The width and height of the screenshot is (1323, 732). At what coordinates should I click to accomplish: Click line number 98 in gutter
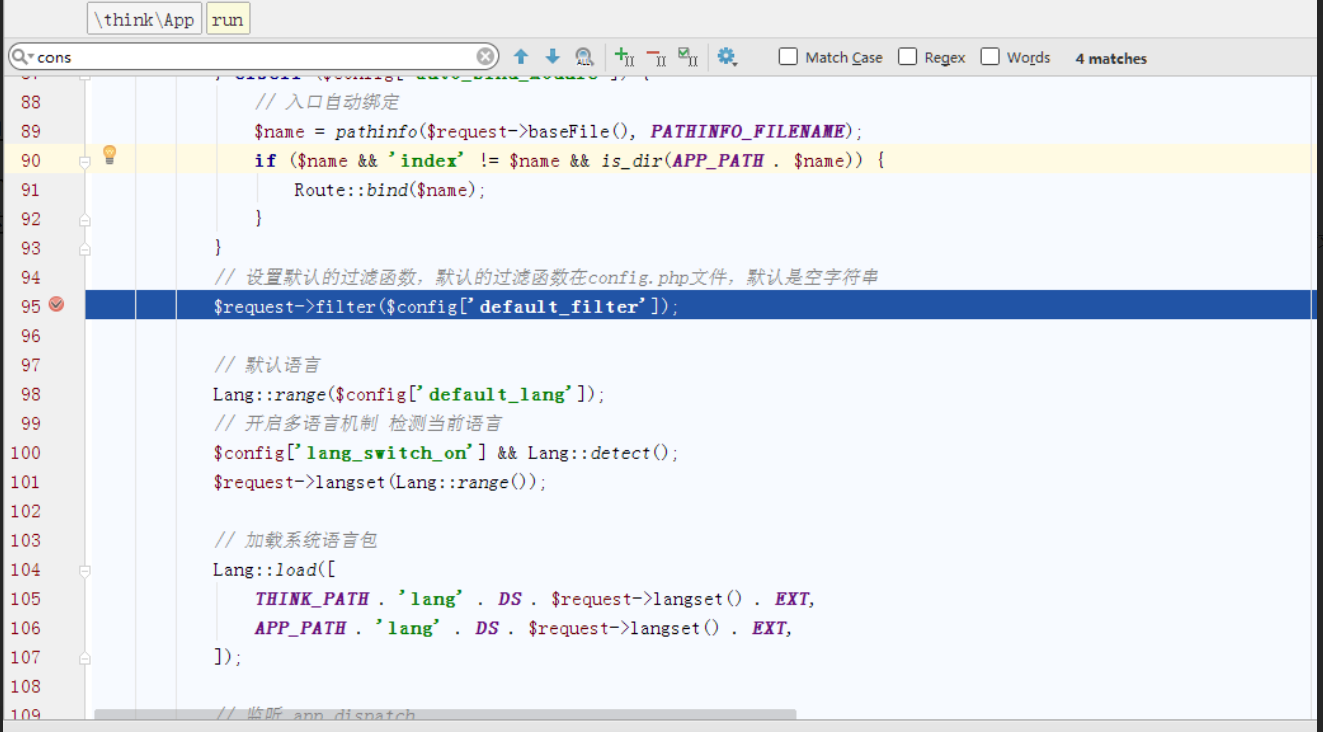pyautogui.click(x=30, y=394)
